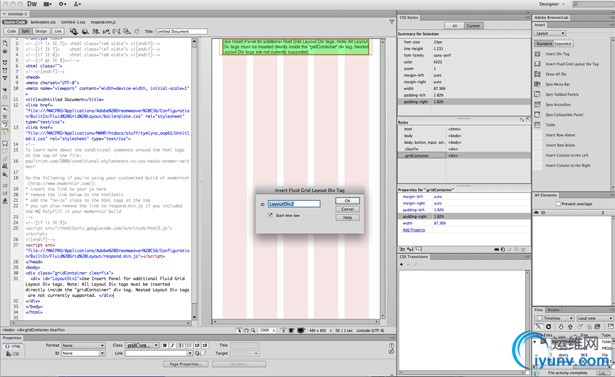This screenshot has height=377, width=615.
Task: Toggle the Start new row checkbox
Action: pos(270,215)
